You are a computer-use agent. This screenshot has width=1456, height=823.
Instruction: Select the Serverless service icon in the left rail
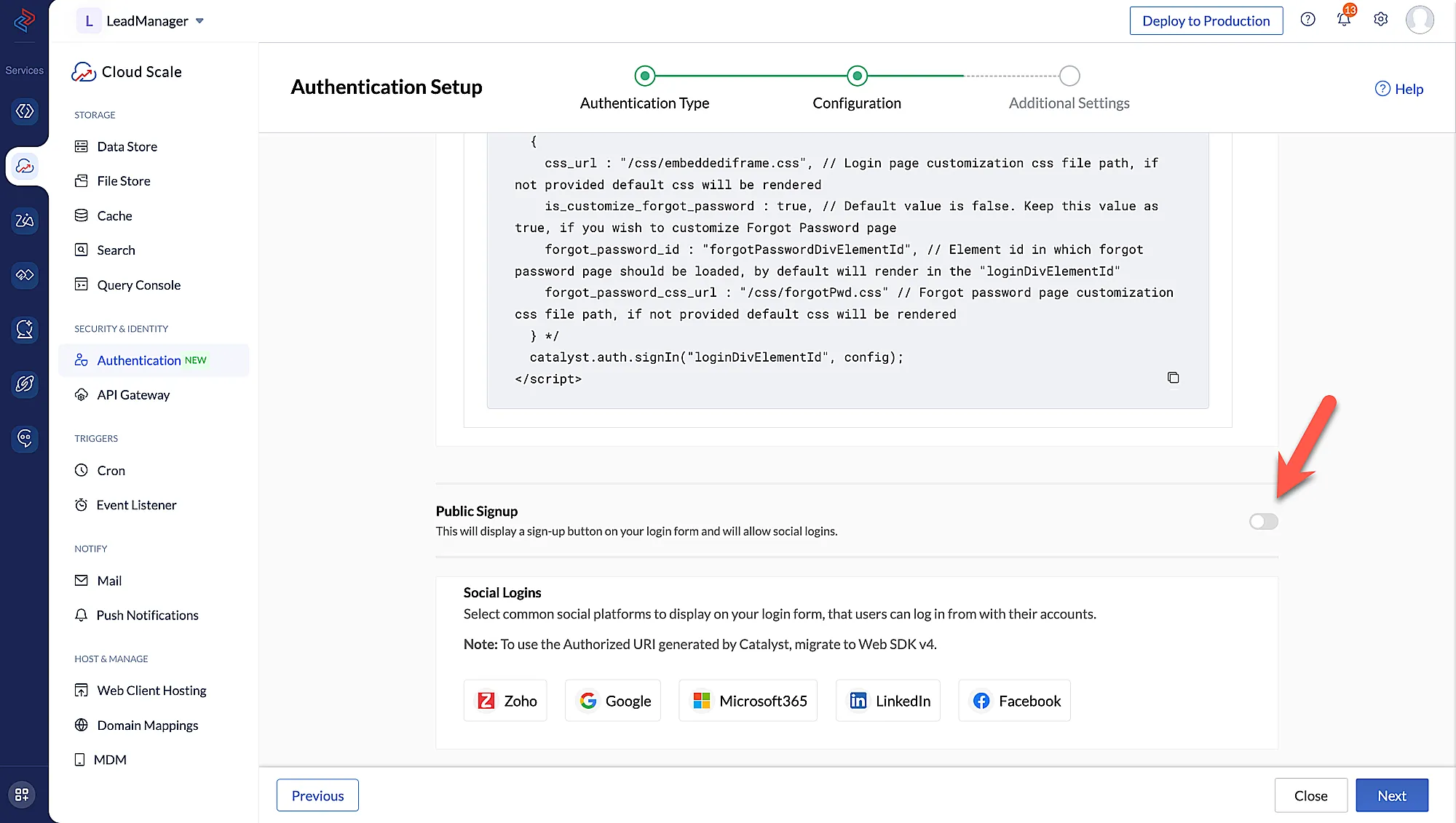click(25, 111)
